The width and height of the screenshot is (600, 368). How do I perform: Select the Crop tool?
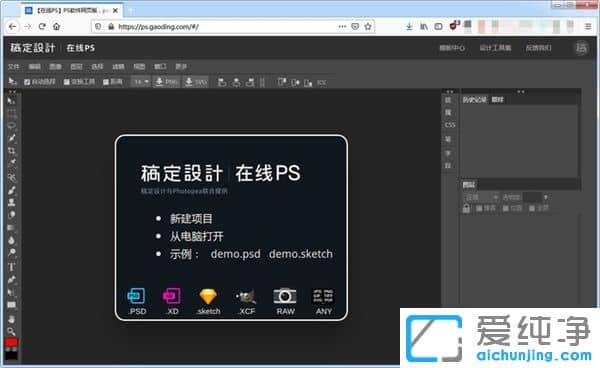[x=11, y=151]
